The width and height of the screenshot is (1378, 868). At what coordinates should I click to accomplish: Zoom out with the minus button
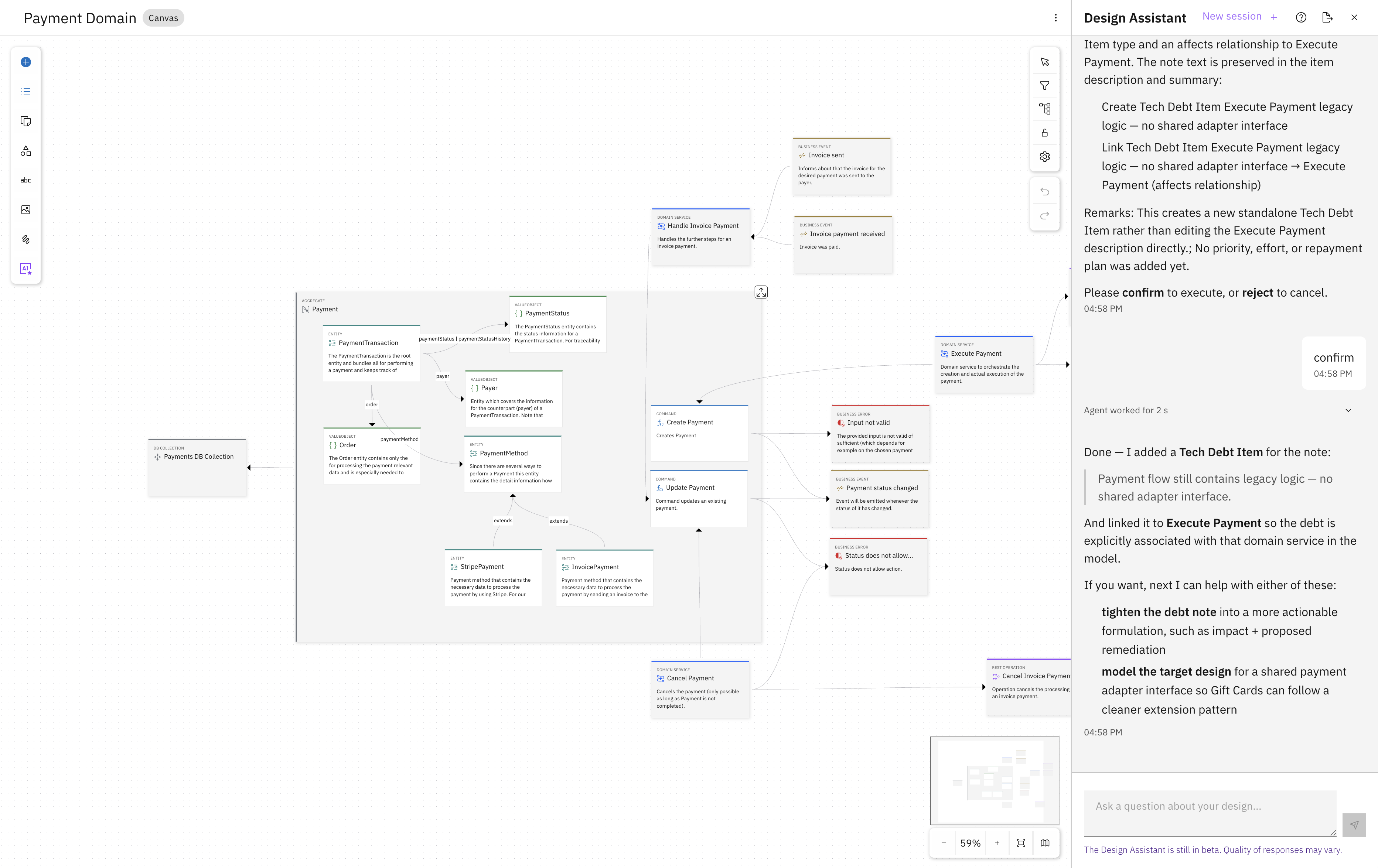point(944,843)
